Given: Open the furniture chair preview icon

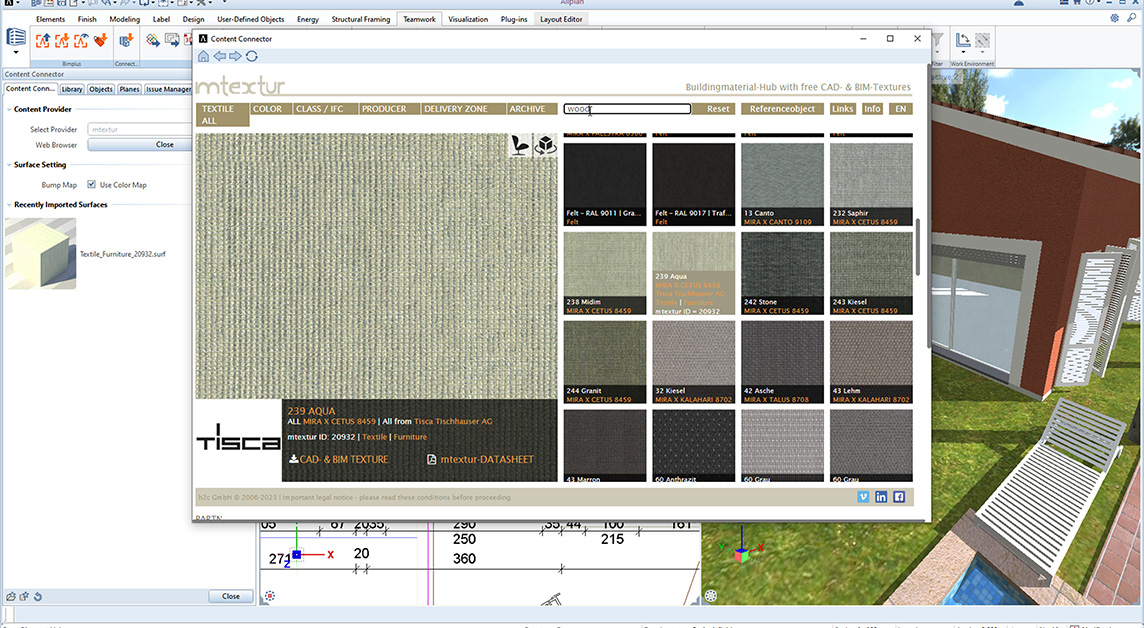Looking at the screenshot, I should pos(520,145).
